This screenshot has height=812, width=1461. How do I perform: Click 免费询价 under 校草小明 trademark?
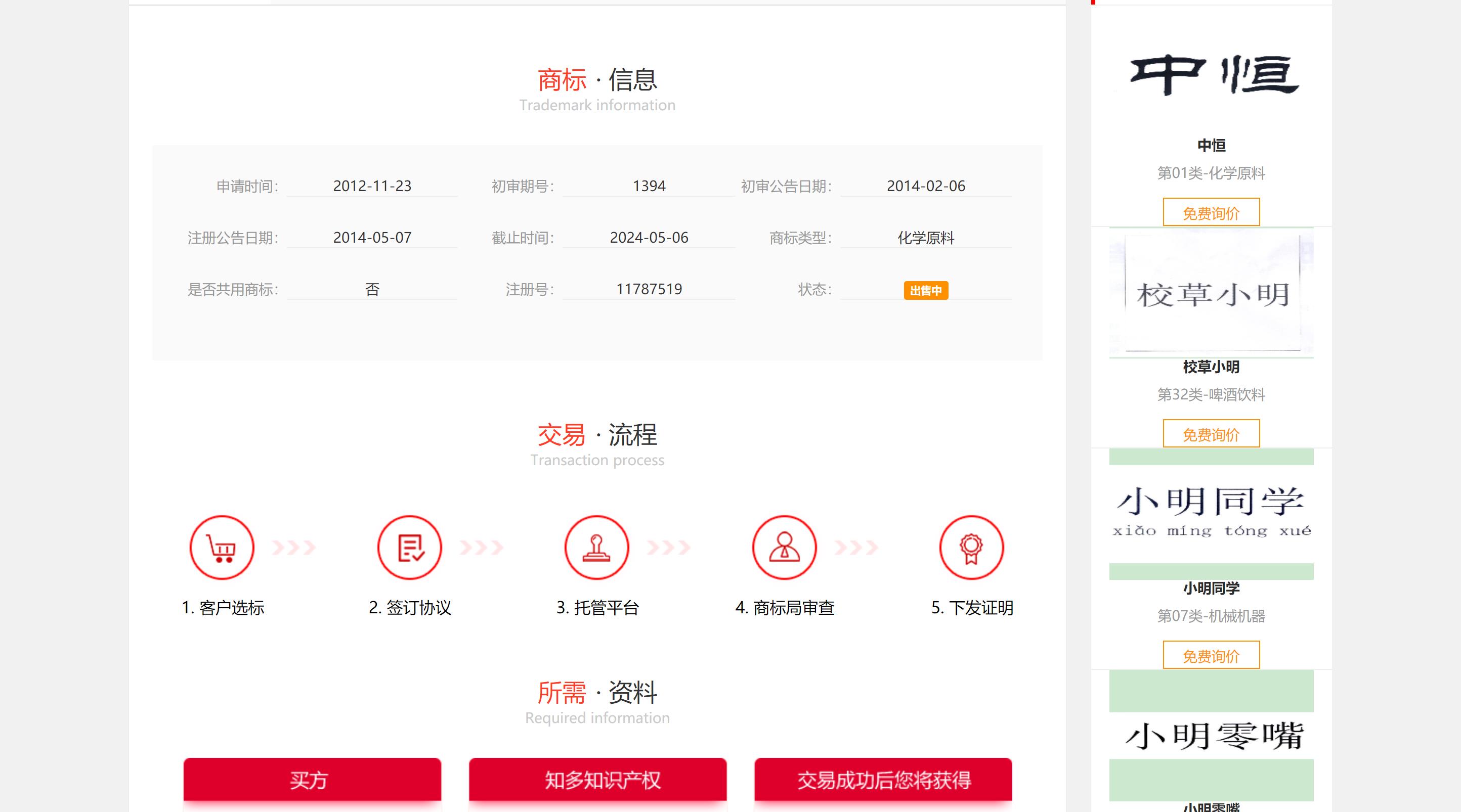coord(1212,434)
